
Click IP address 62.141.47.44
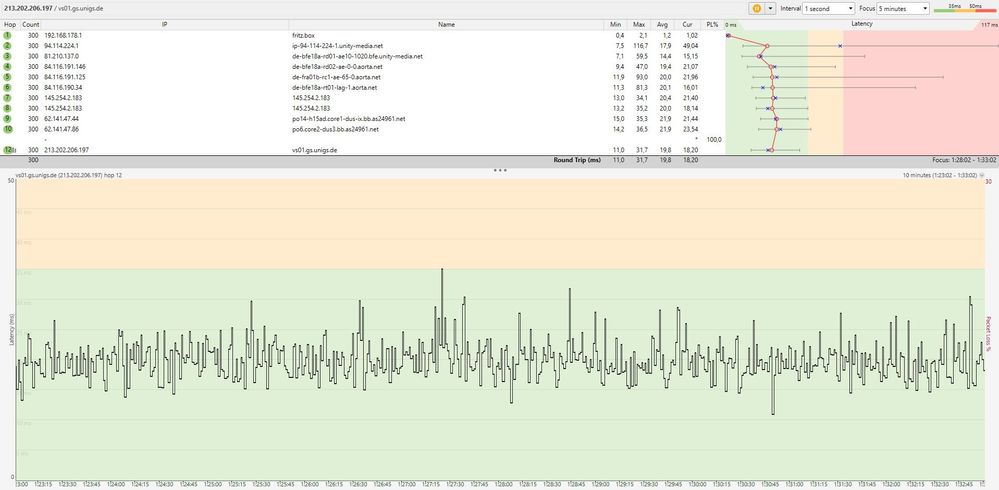[62, 119]
